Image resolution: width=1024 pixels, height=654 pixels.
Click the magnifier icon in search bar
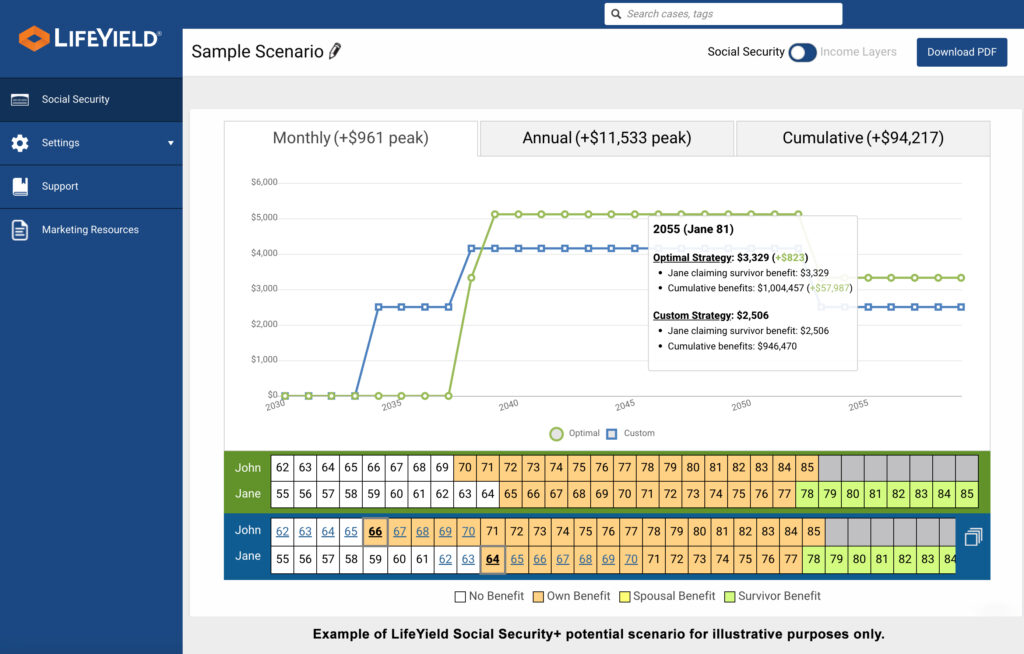615,14
